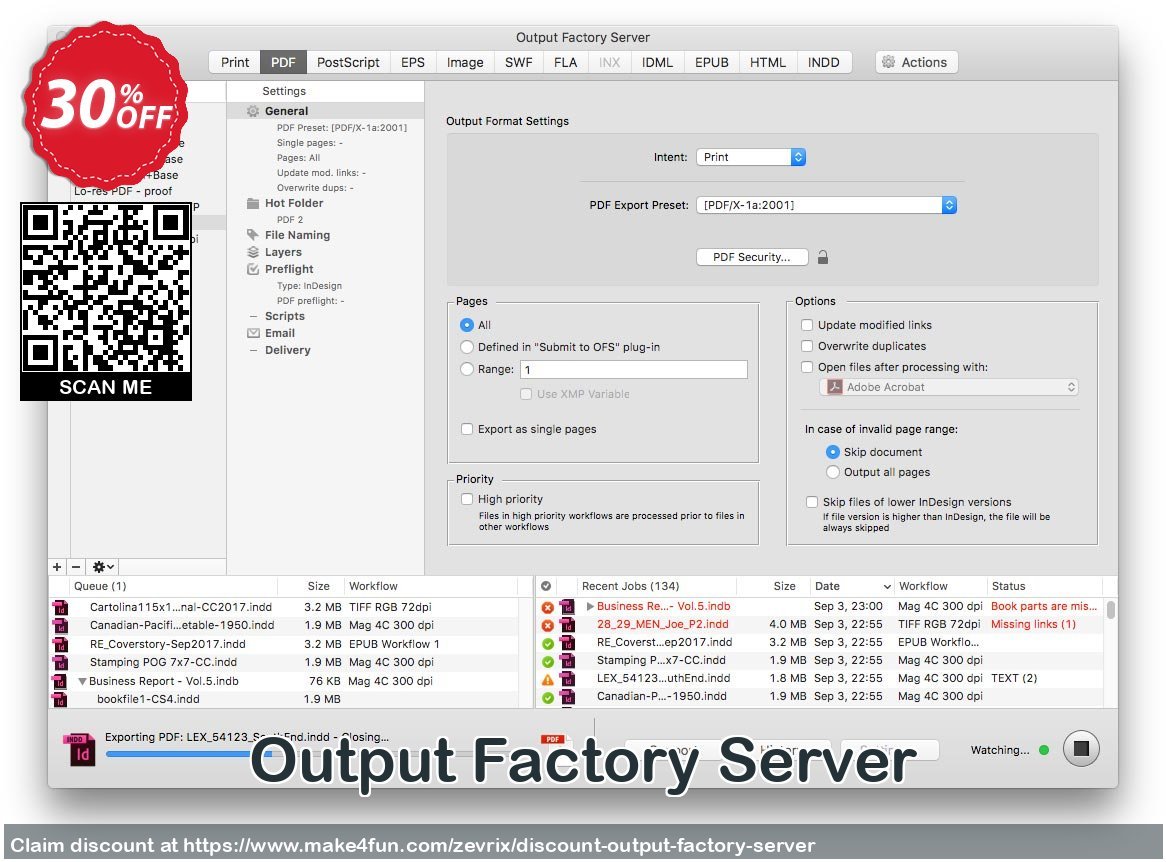Click the page Range input field
The height and width of the screenshot is (862, 1166).
634,370
